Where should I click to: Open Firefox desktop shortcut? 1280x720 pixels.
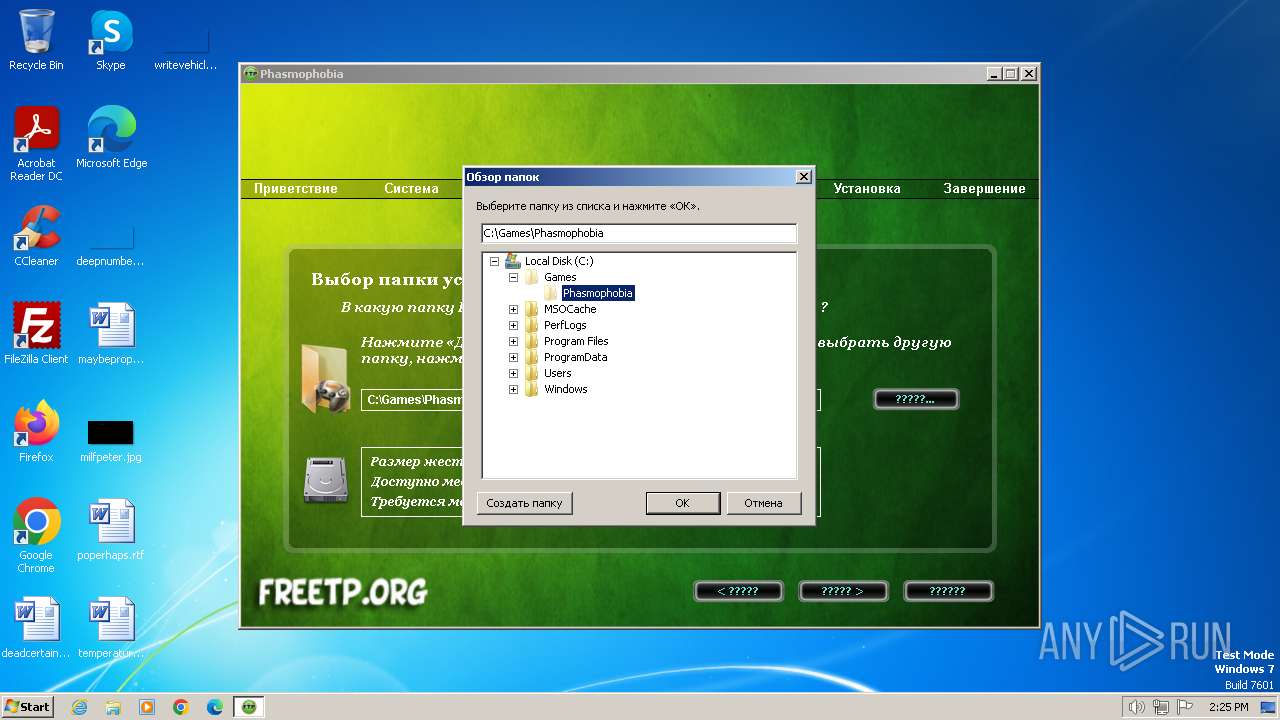(36, 432)
